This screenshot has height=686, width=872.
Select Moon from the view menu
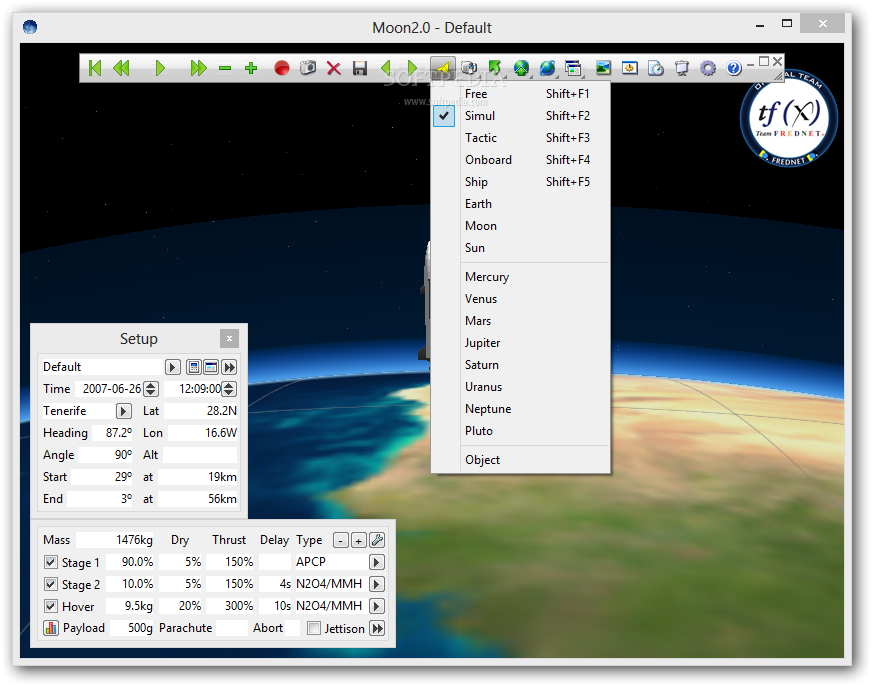521,226
